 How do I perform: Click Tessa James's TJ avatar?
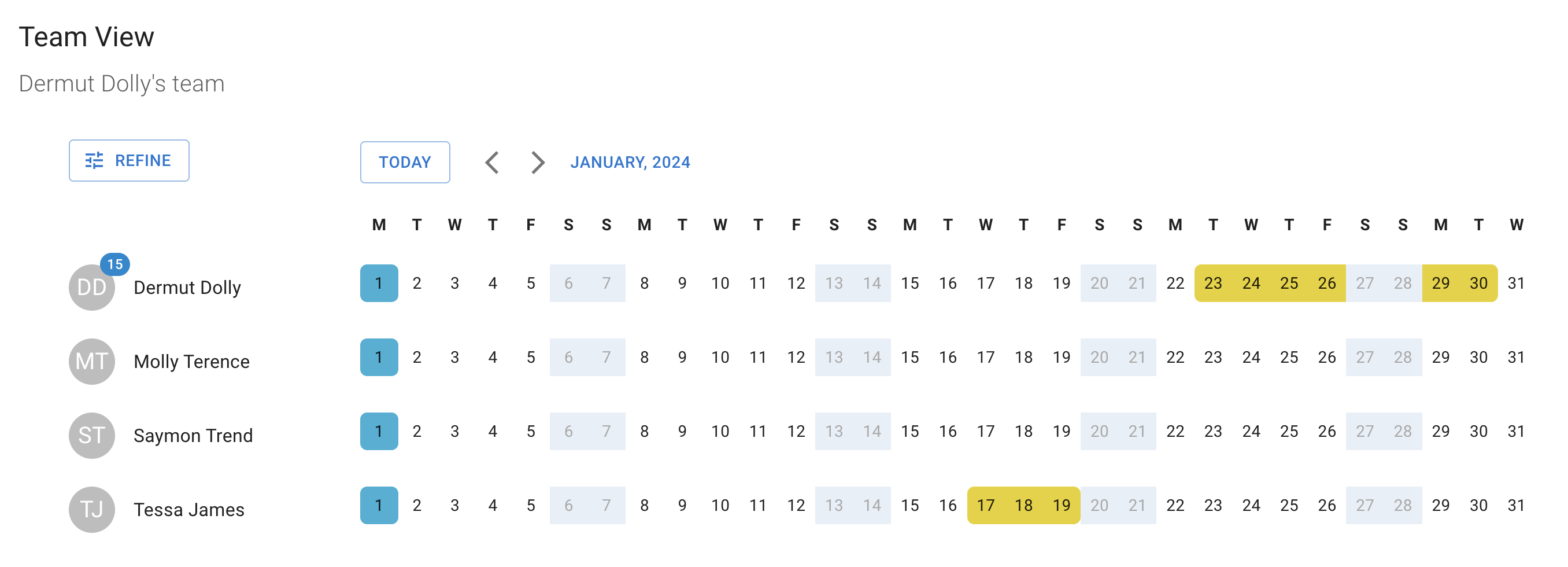(91, 510)
